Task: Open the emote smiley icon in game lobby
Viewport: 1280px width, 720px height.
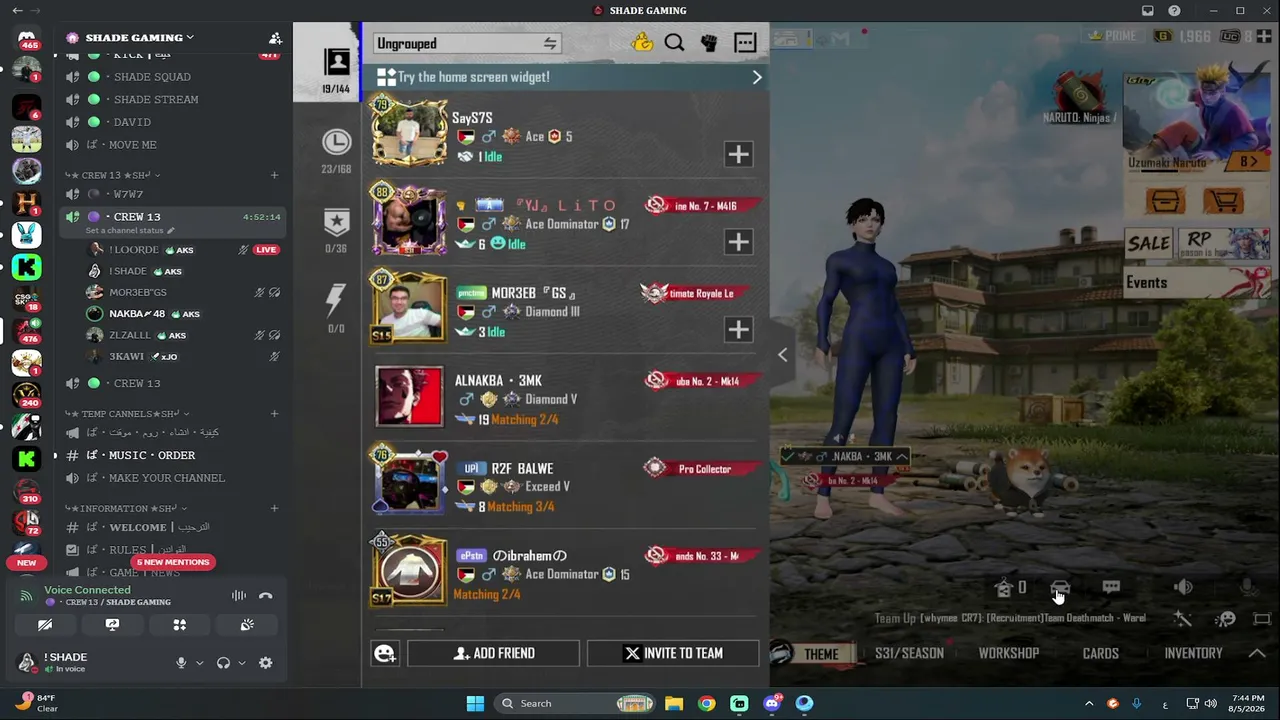Action: point(1226,619)
